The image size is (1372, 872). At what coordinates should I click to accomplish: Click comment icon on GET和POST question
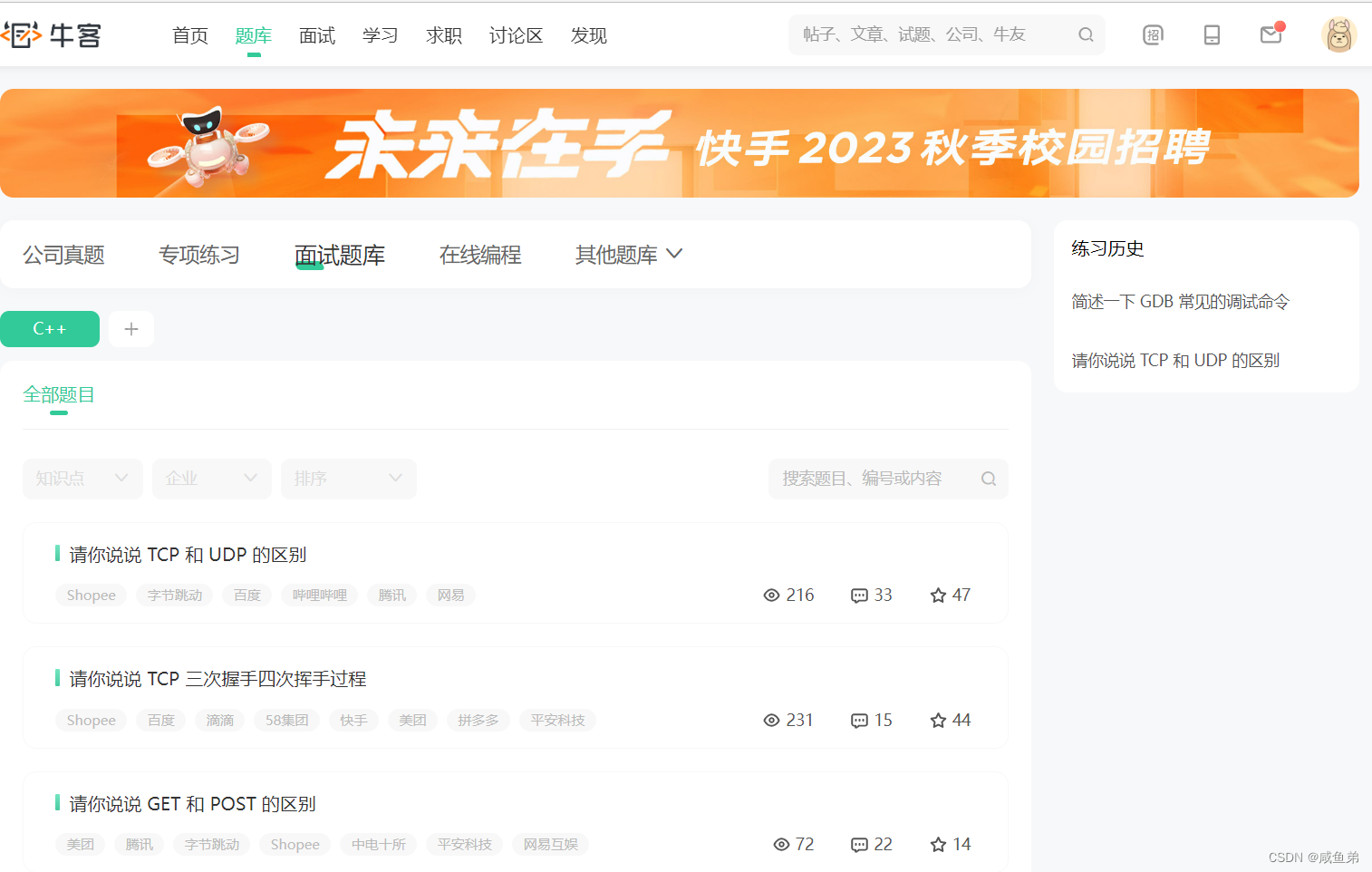pos(859,845)
